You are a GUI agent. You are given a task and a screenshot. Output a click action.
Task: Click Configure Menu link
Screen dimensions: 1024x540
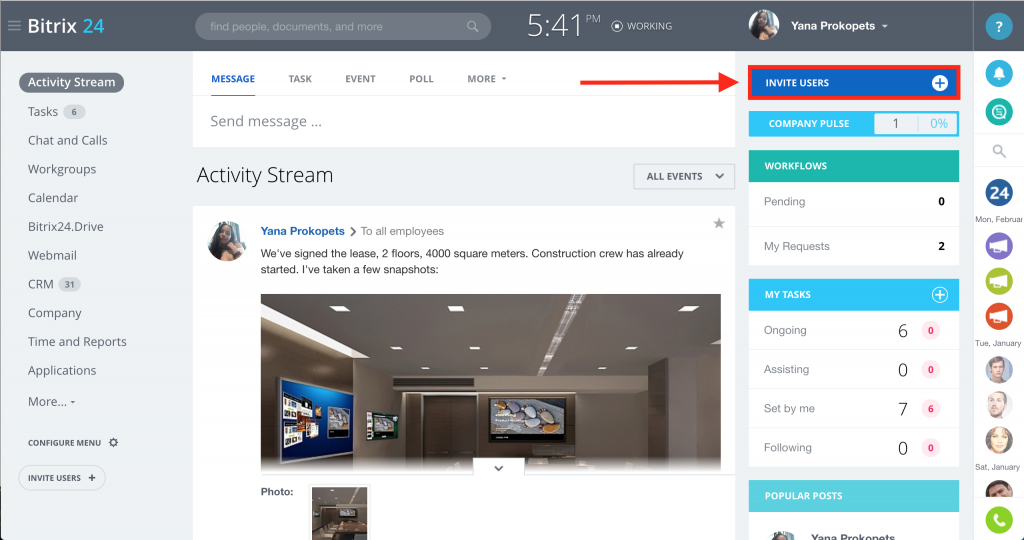(x=64, y=443)
